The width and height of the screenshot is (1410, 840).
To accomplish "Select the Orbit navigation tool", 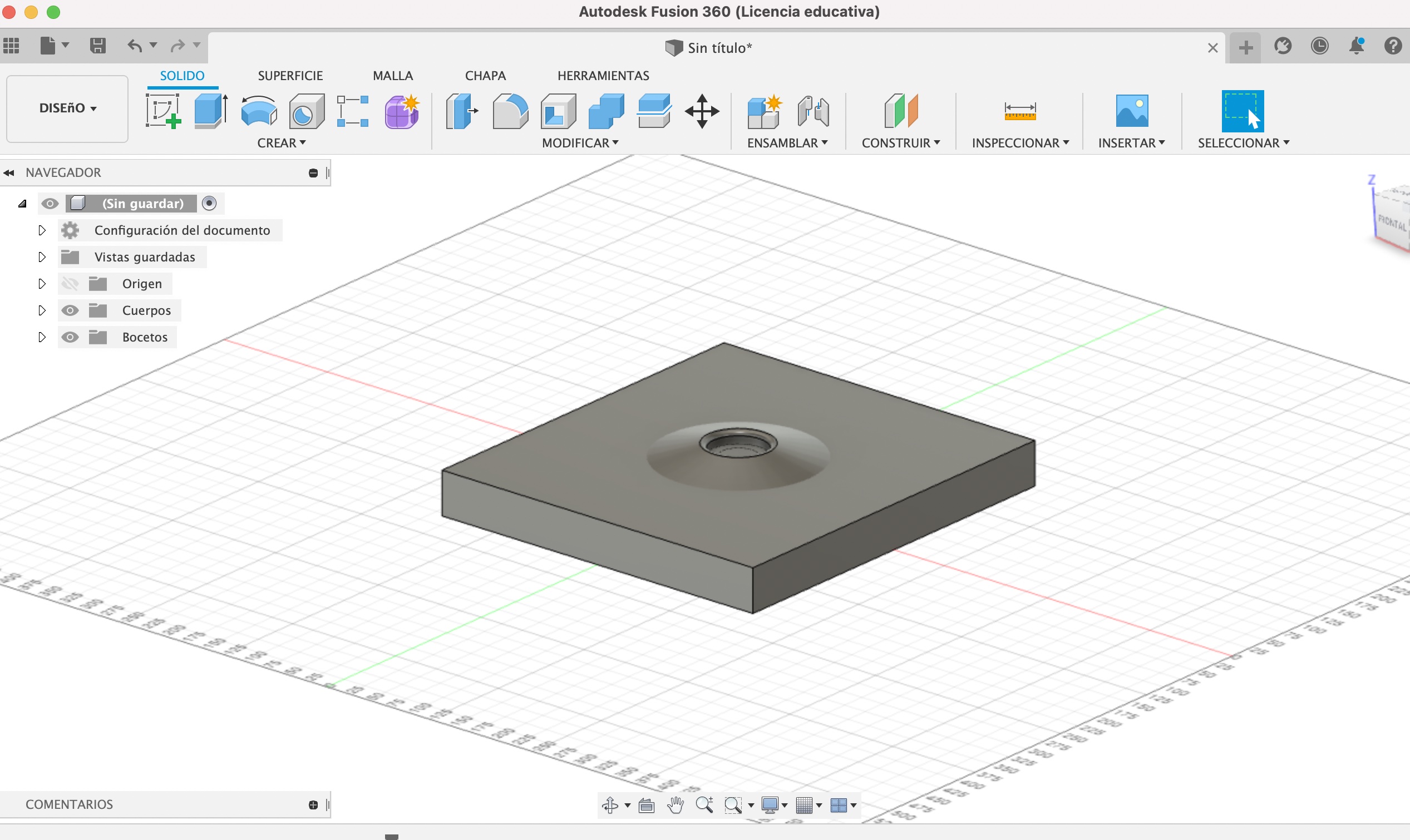I will pyautogui.click(x=610, y=805).
